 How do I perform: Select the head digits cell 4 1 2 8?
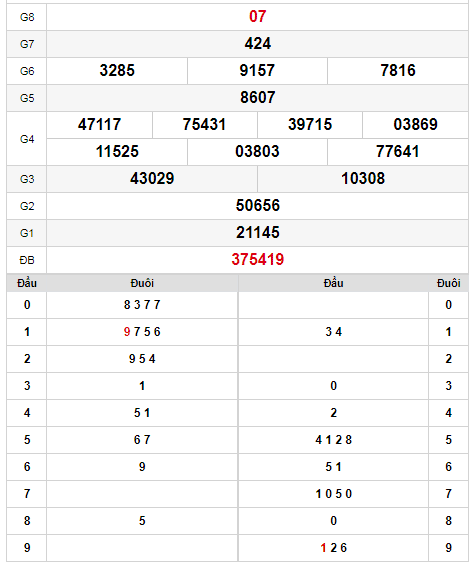[x=333, y=440]
